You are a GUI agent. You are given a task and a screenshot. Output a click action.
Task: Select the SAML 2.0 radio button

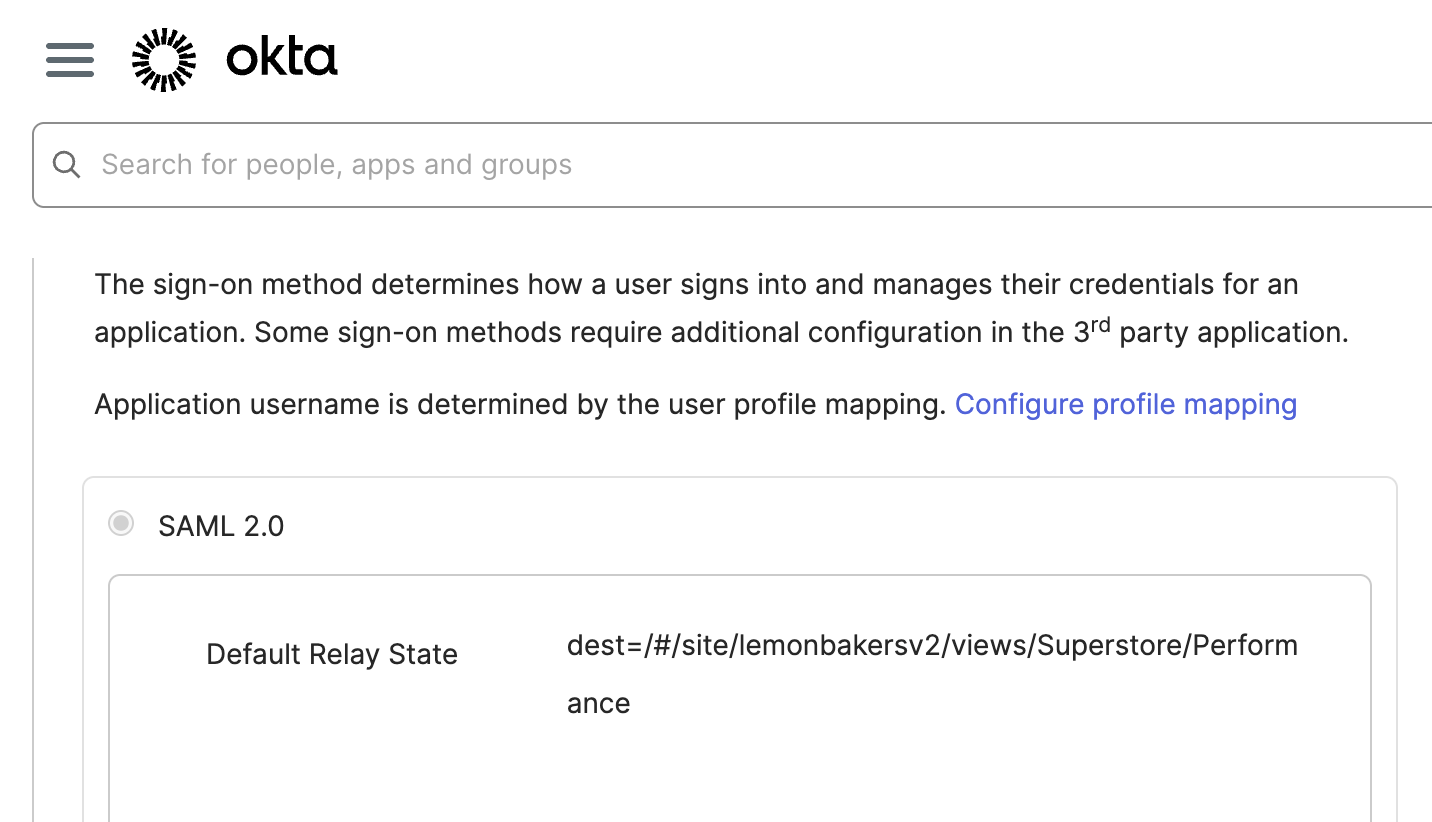121,524
